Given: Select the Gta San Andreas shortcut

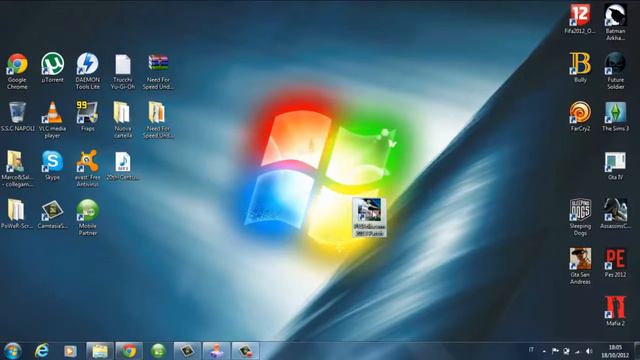Looking at the screenshot, I should point(580,266).
